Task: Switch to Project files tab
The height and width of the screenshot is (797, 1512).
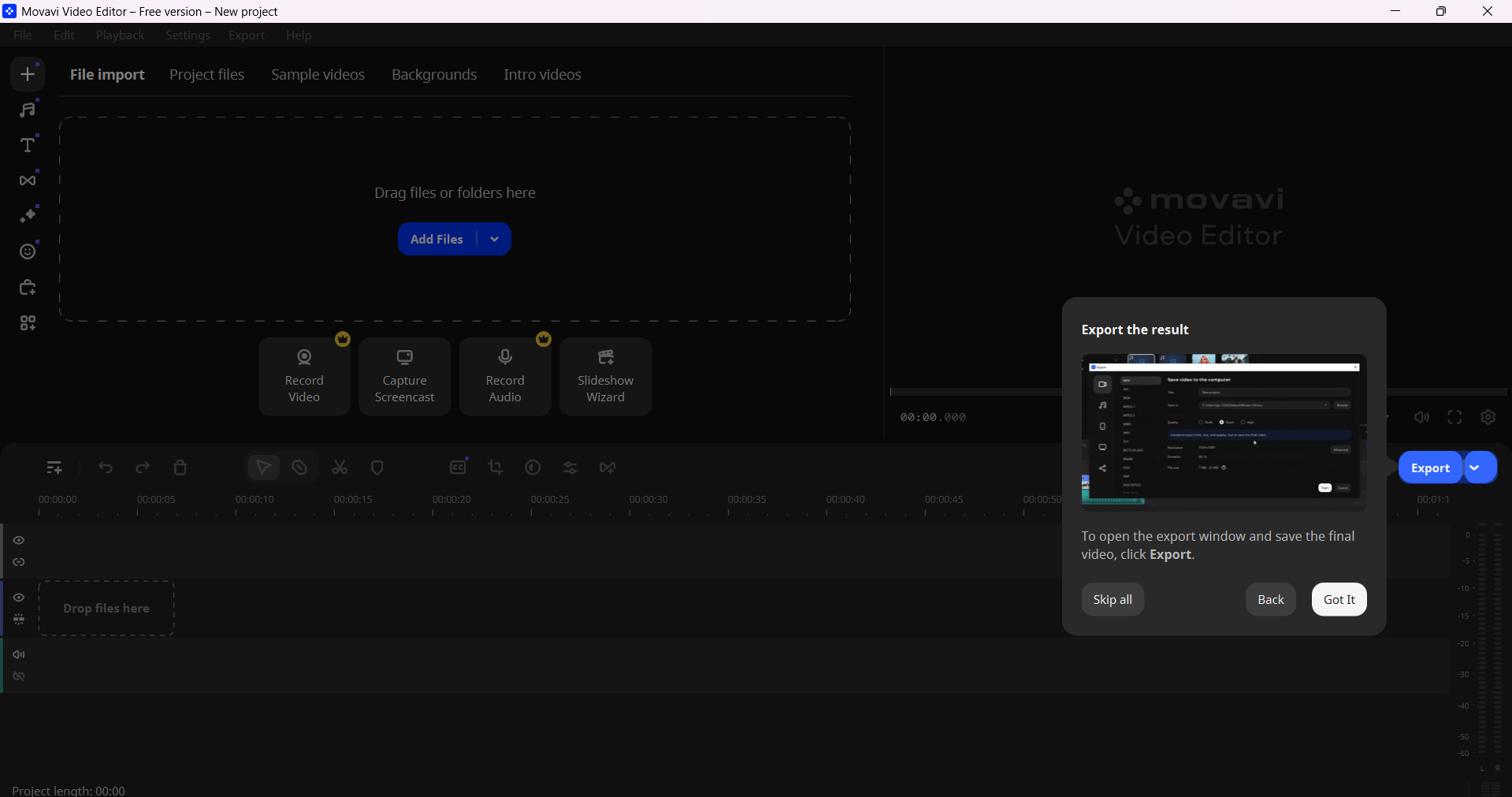Action: (206, 75)
